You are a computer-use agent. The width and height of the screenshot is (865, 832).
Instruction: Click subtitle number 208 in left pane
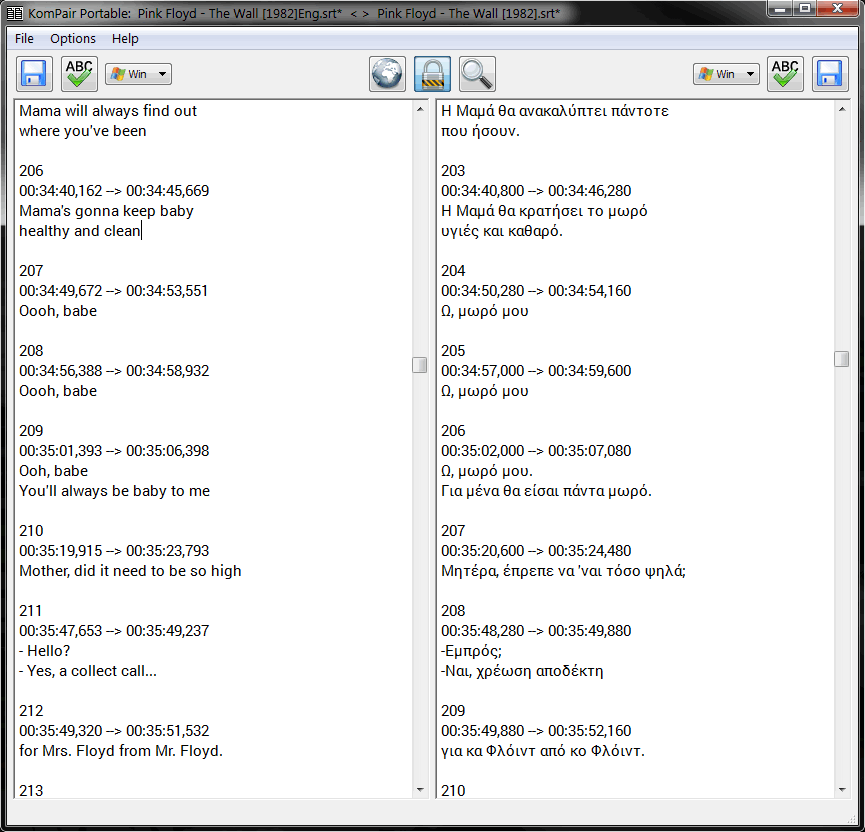(31, 351)
